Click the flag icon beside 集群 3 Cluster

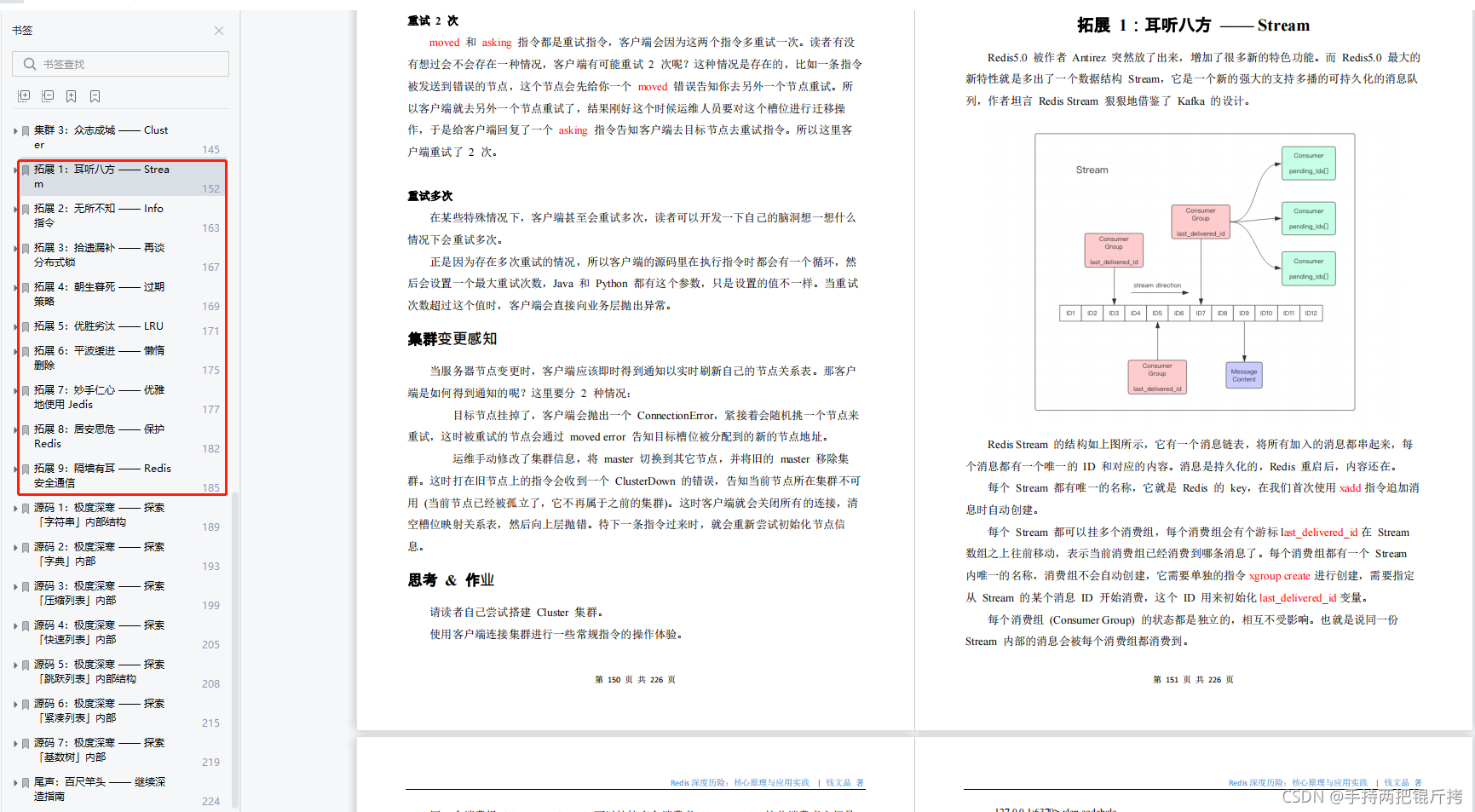tap(25, 130)
